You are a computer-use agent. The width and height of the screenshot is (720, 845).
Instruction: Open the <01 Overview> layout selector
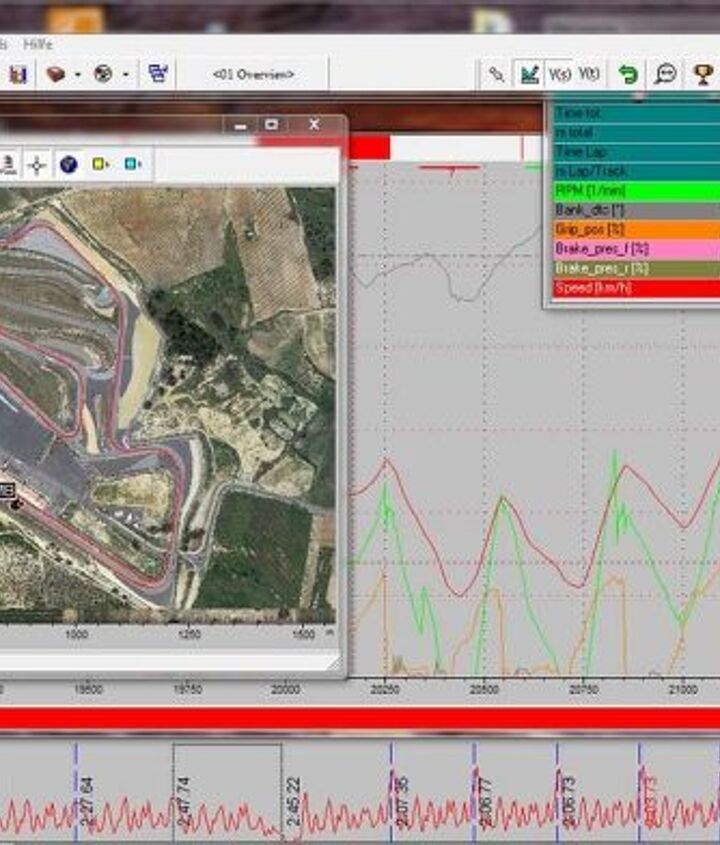[x=253, y=75]
